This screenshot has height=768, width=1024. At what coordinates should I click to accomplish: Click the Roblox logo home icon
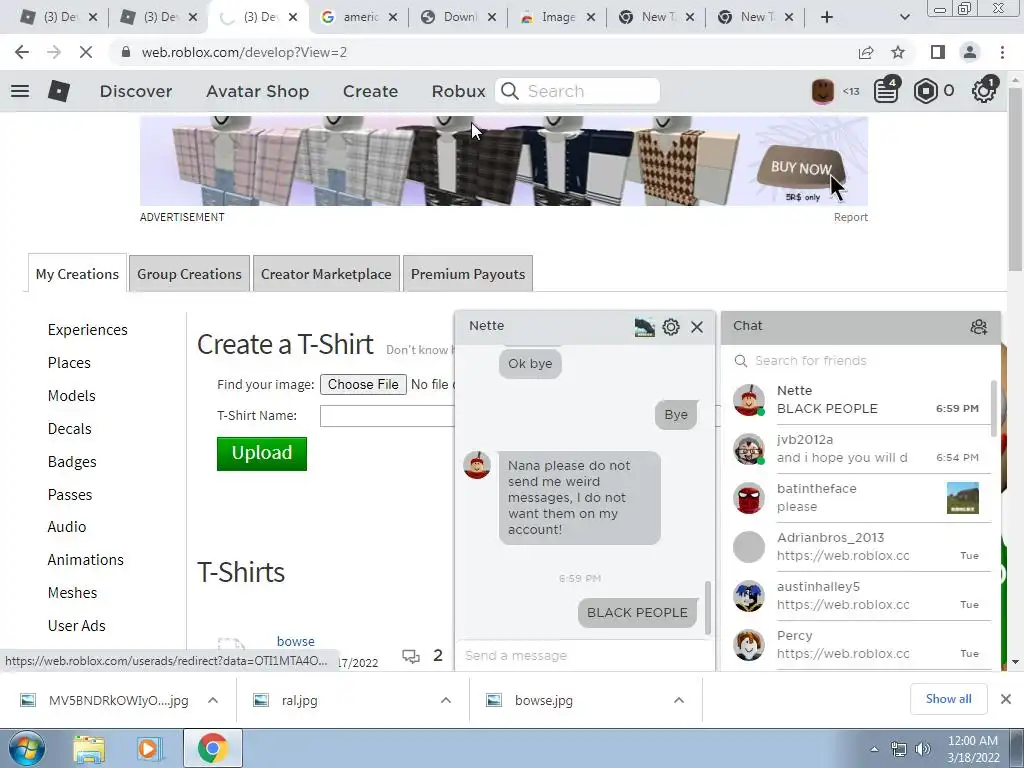pyautogui.click(x=59, y=91)
